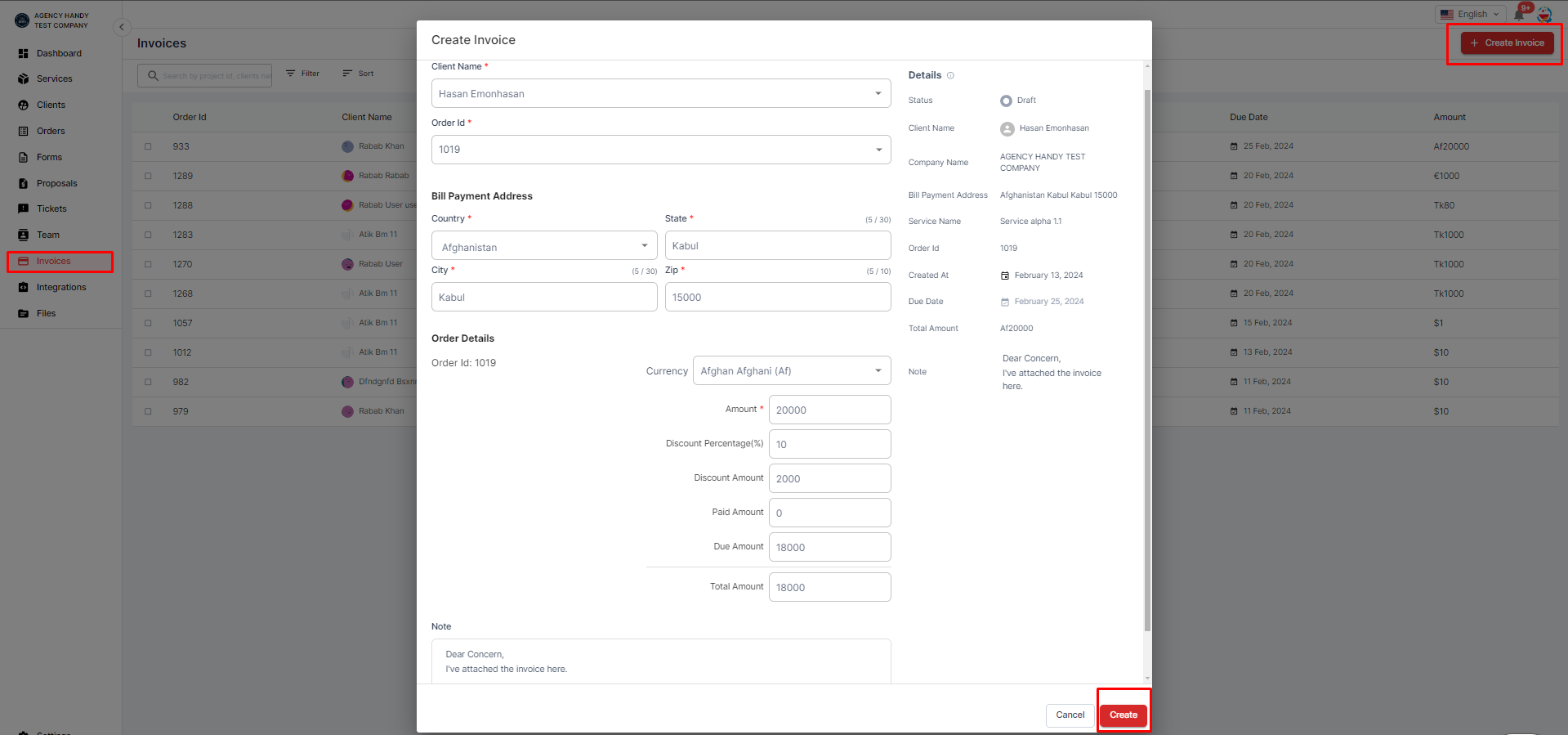Click the search magnifier icon
The width and height of the screenshot is (1568, 735).
coord(153,76)
